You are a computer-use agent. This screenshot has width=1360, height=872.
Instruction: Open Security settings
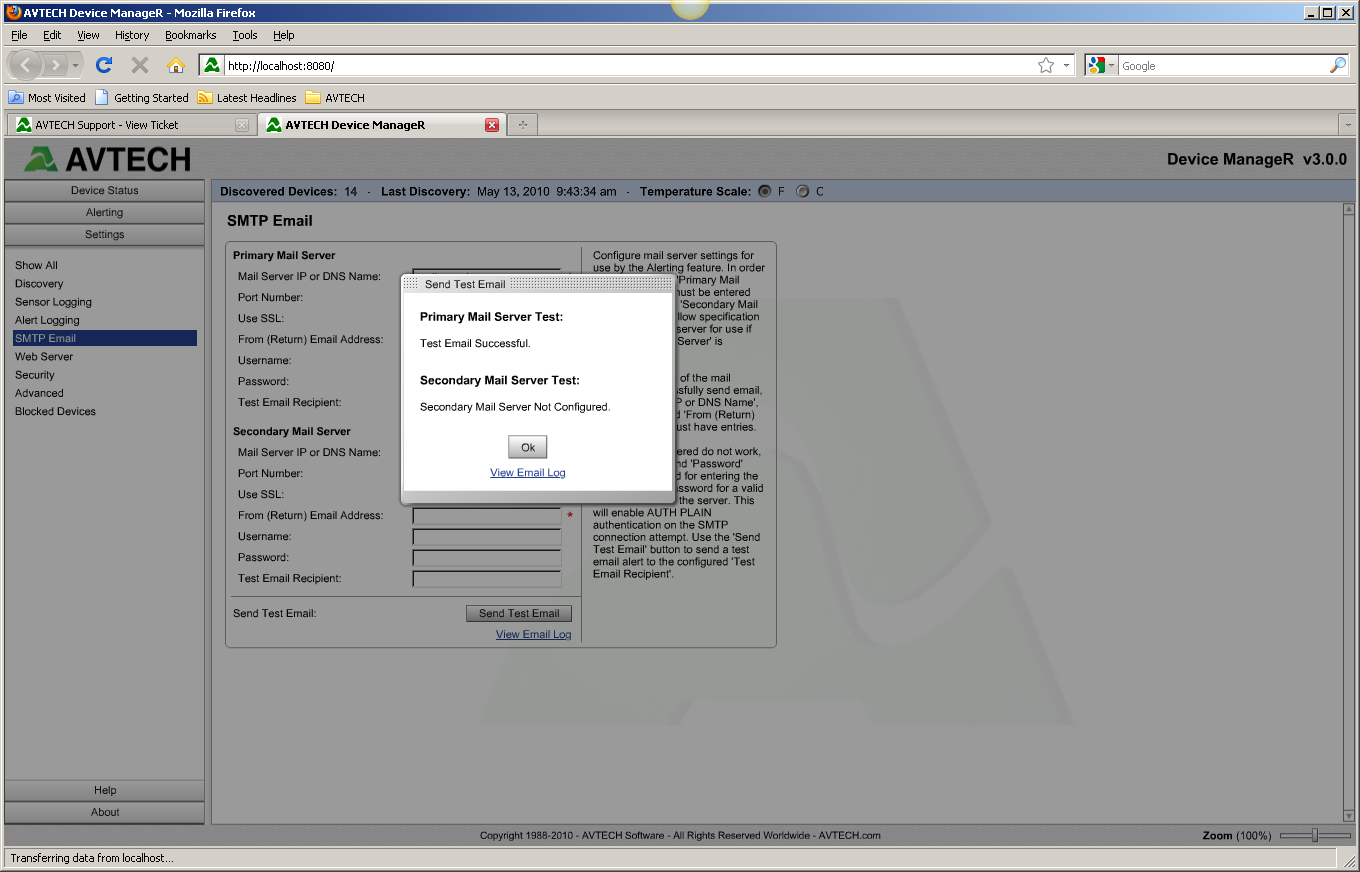coord(35,375)
